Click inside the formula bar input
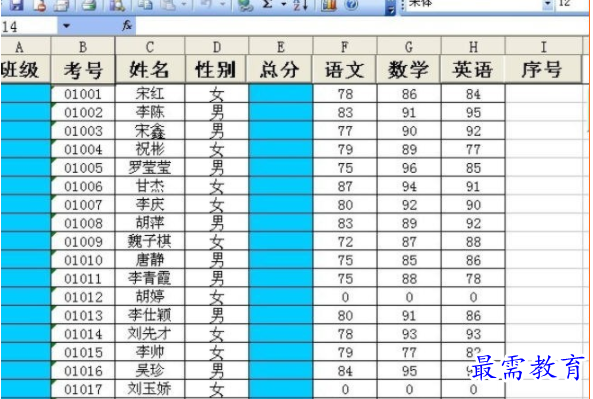 361,26
